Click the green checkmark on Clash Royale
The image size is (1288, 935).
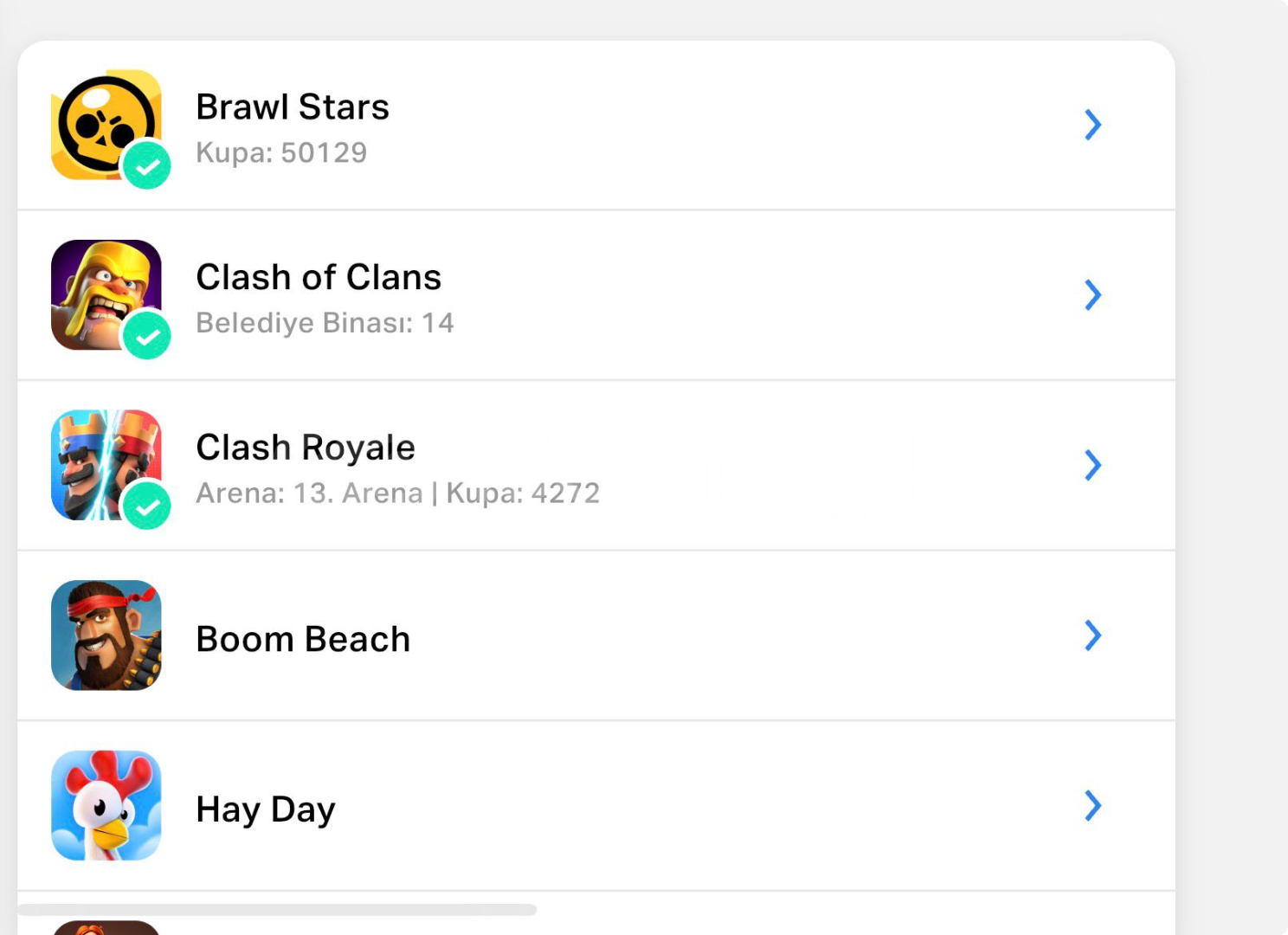click(147, 505)
